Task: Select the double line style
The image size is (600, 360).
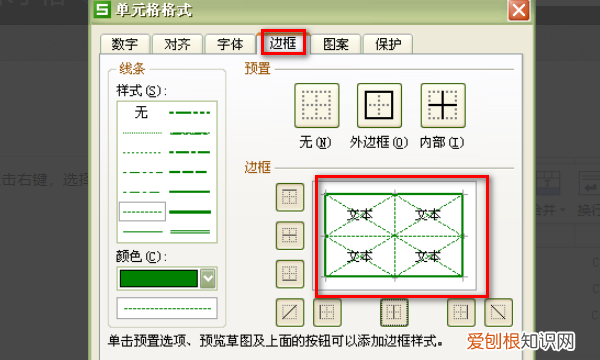Action: point(190,231)
